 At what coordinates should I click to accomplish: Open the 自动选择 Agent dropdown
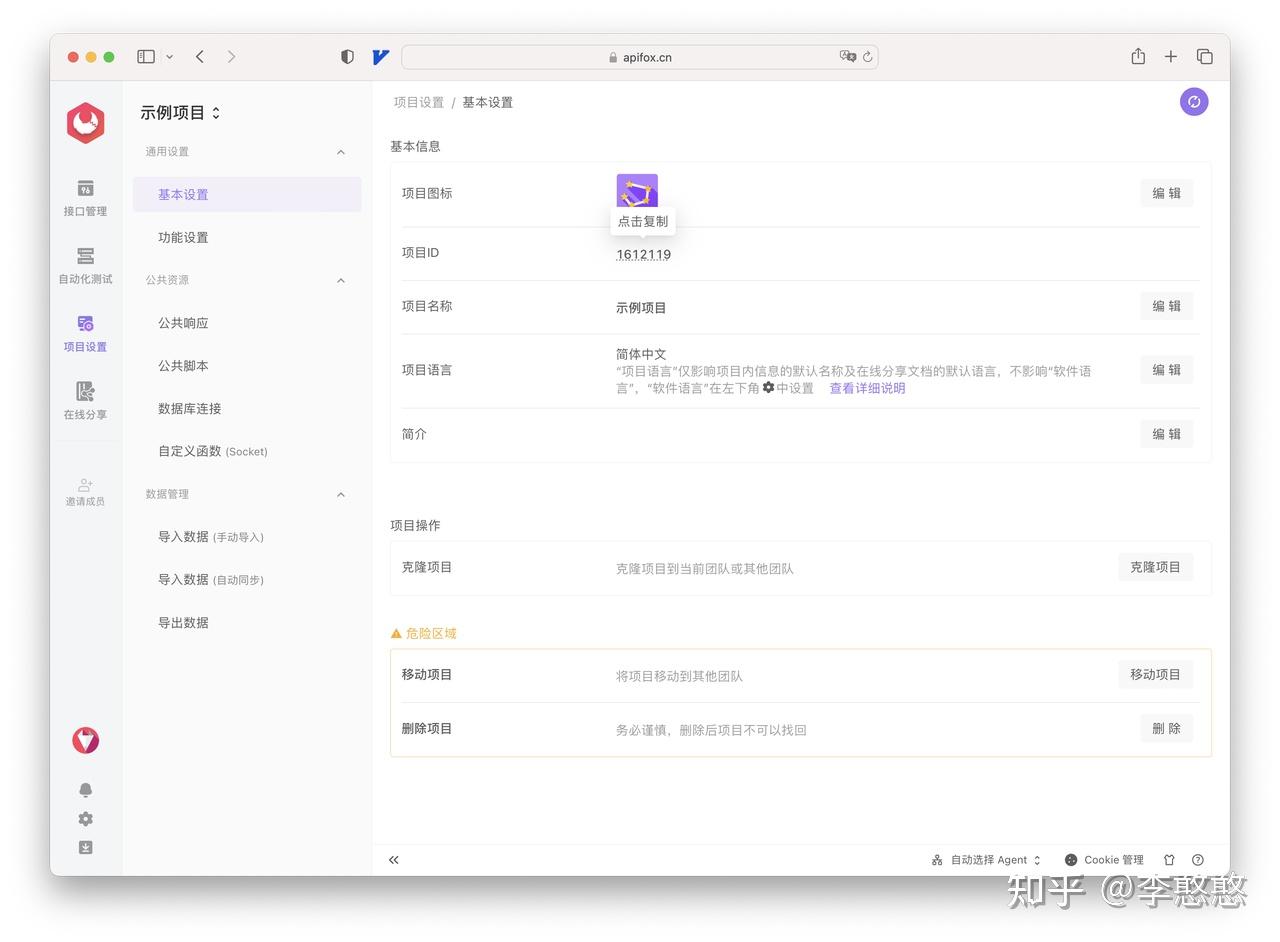(987, 859)
